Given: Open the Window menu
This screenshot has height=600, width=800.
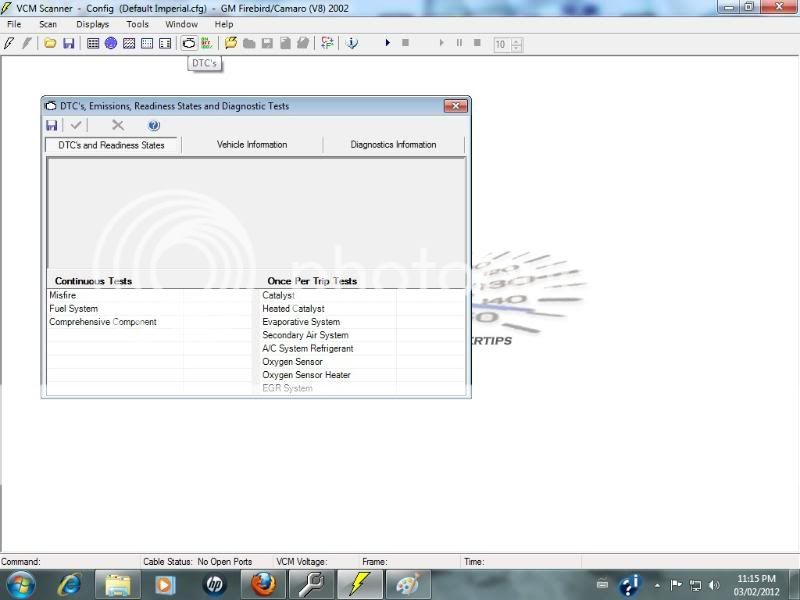Looking at the screenshot, I should tap(181, 24).
